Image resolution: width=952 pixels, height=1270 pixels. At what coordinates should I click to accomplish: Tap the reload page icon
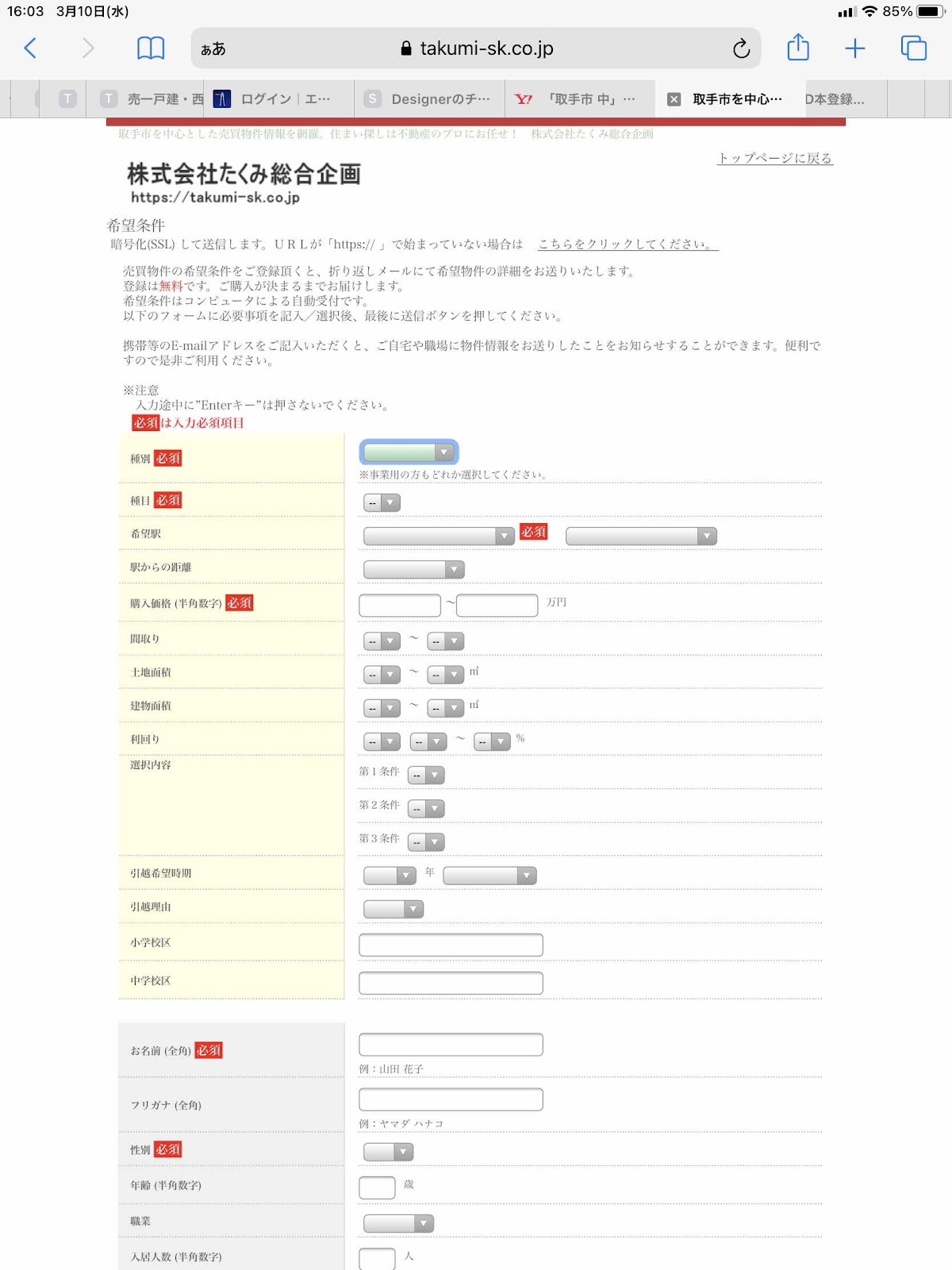coord(741,48)
